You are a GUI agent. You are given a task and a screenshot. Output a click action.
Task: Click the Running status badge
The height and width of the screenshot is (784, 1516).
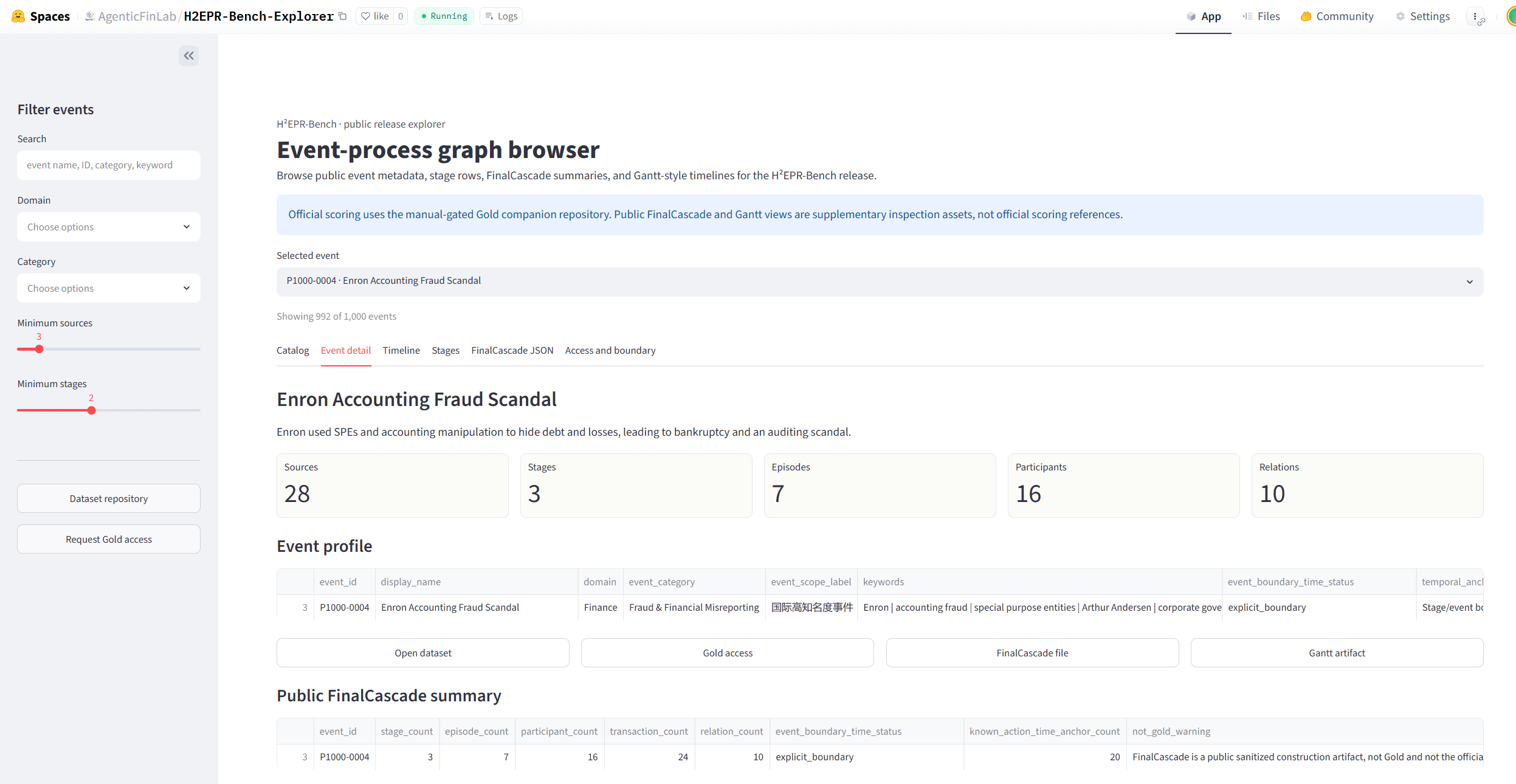(x=444, y=16)
